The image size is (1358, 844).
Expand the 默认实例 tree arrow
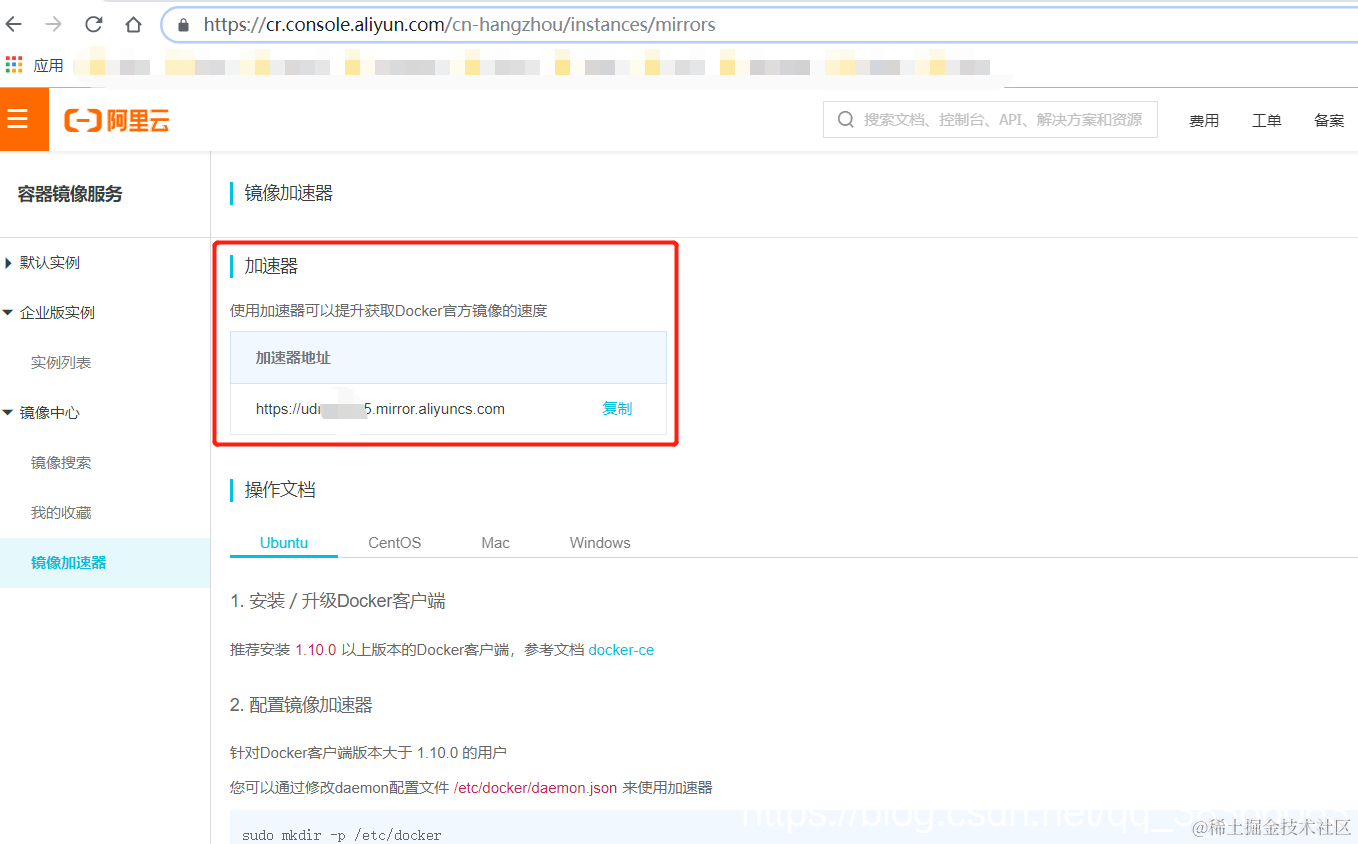tap(8, 263)
